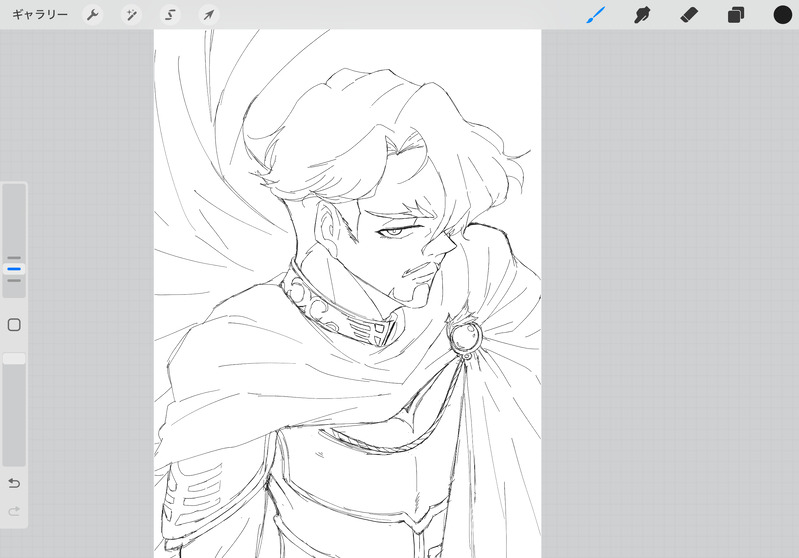The width and height of the screenshot is (799, 558).
Task: Select the Transform arrow tool
Action: click(x=209, y=15)
